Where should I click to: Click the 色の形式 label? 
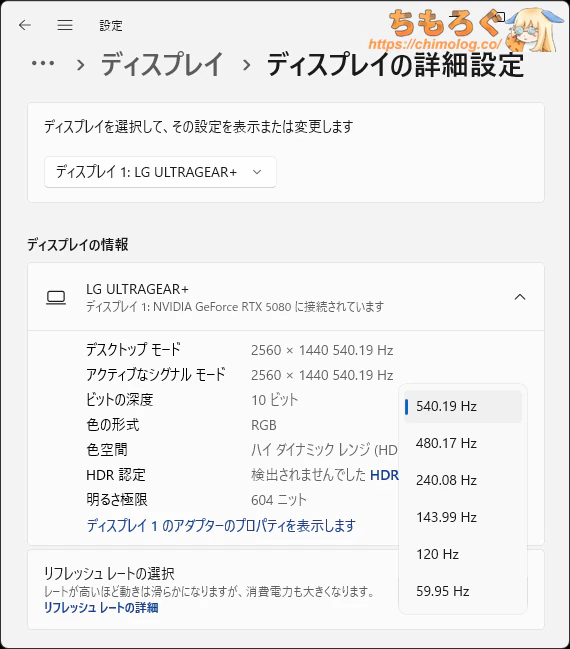pyautogui.click(x=113, y=425)
